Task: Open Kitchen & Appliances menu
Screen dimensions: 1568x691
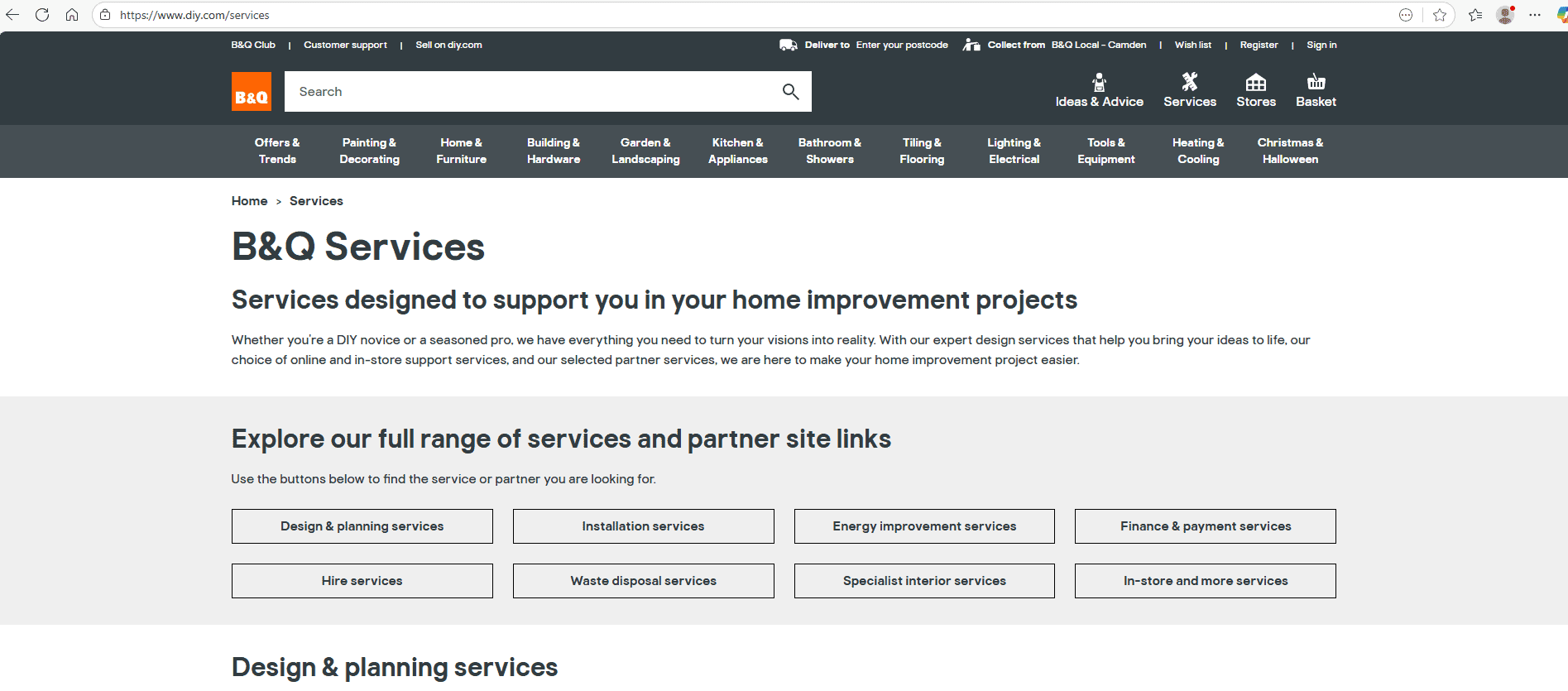Action: click(738, 151)
